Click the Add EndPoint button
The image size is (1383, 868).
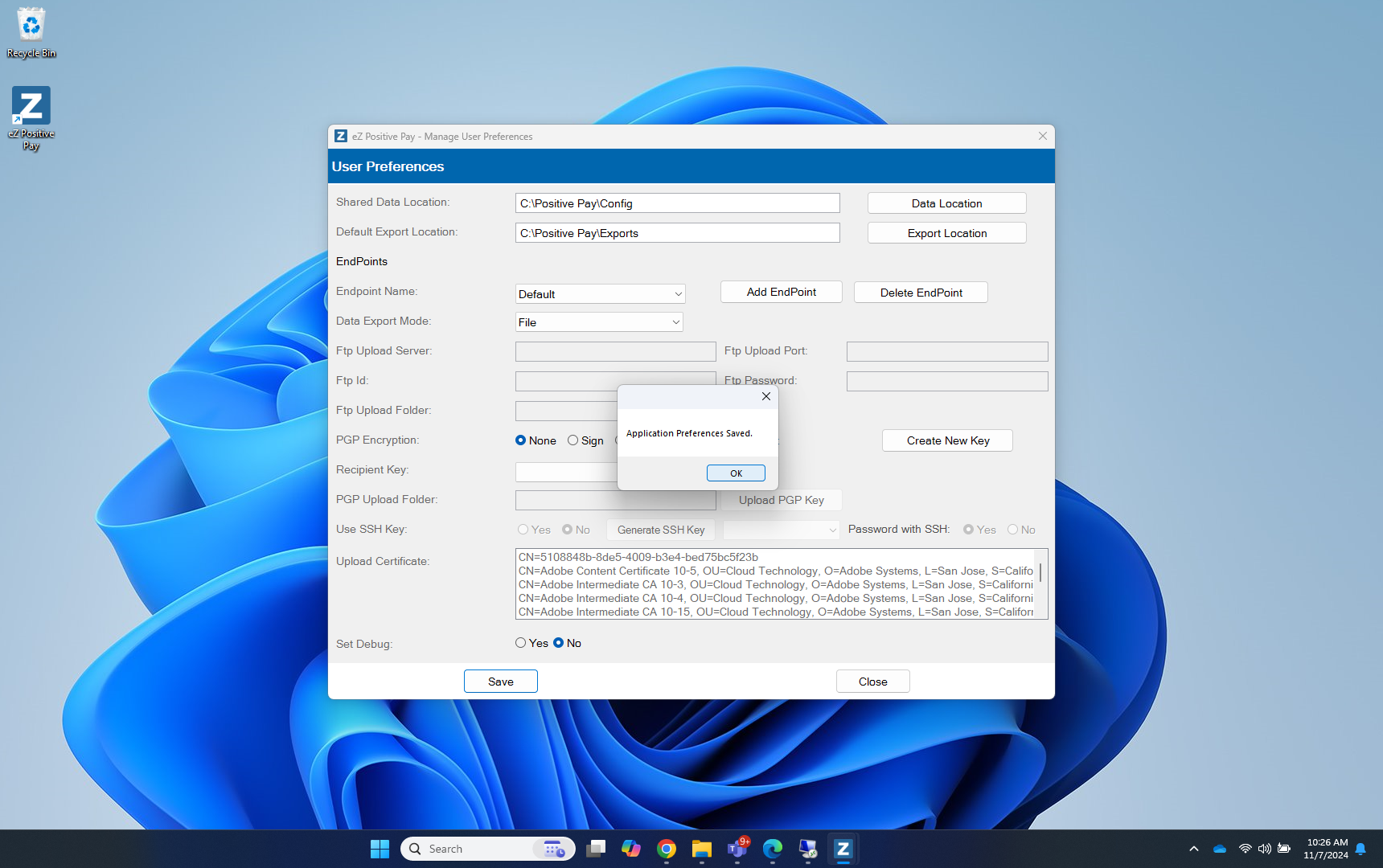tap(782, 292)
